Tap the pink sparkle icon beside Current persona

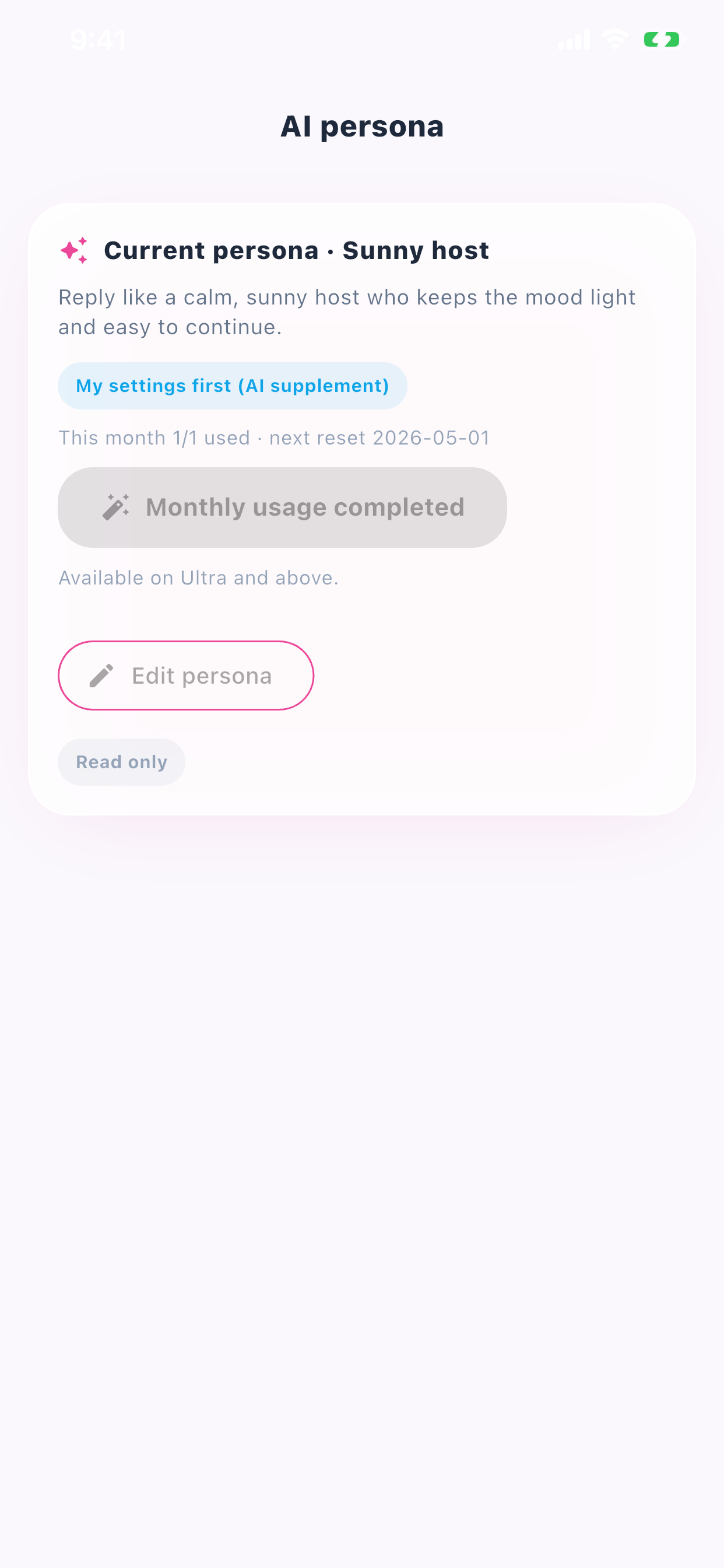[x=74, y=250]
